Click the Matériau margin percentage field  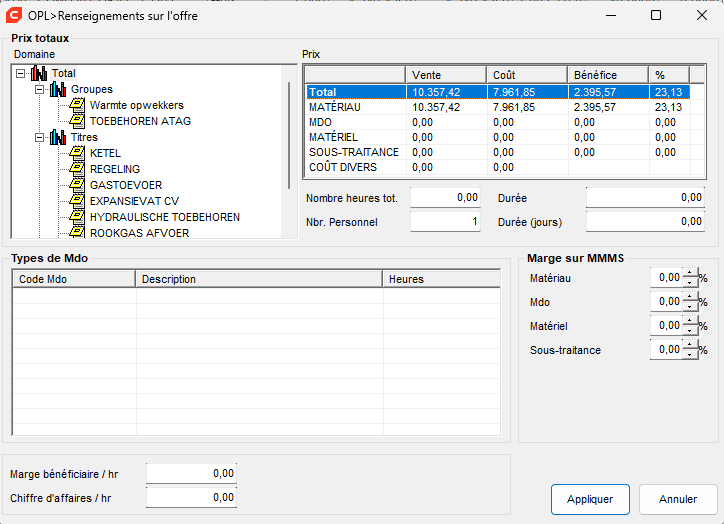coord(666,277)
